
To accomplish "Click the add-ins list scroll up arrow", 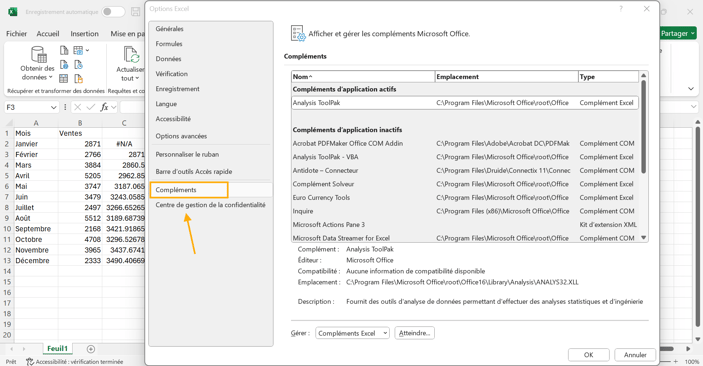I will point(643,75).
